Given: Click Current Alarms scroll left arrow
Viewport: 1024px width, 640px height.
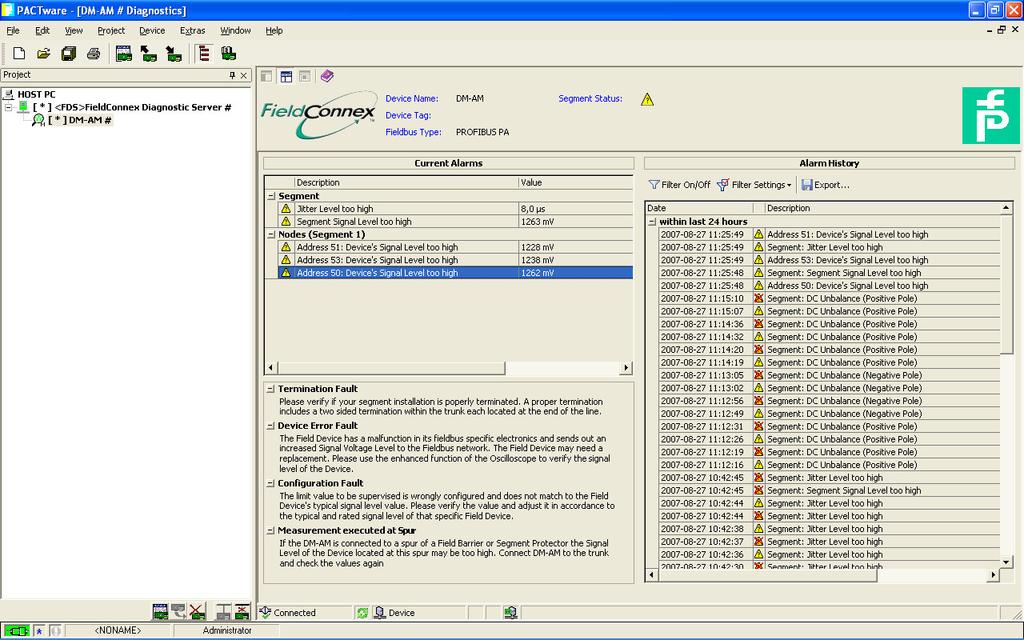Looking at the screenshot, I should point(271,368).
